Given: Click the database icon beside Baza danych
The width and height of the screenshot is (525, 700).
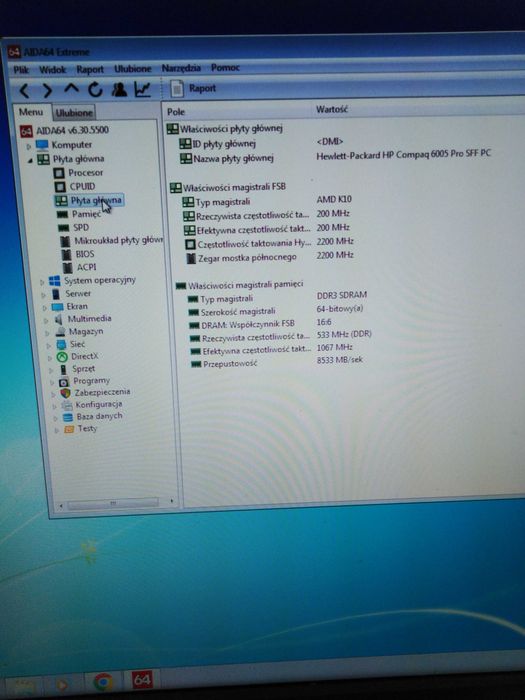Looking at the screenshot, I should (x=68, y=417).
